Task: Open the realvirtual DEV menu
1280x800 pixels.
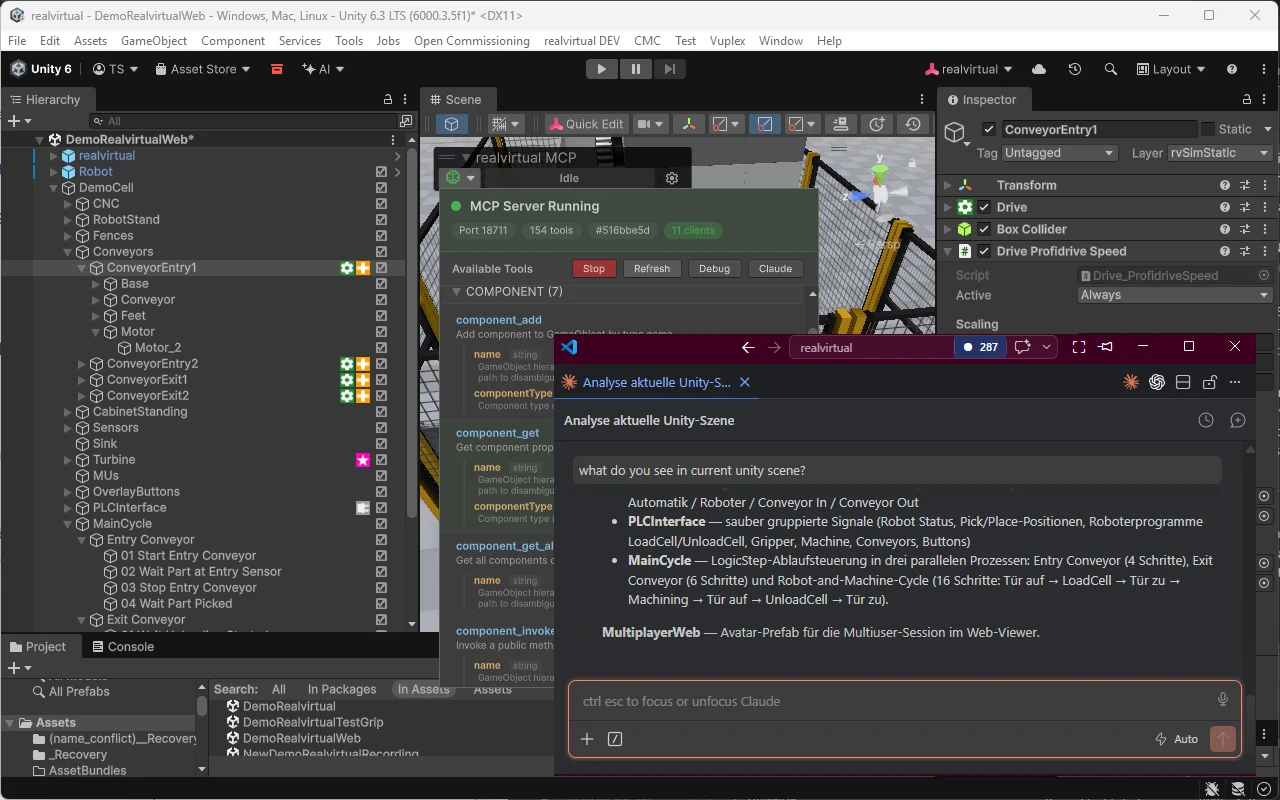Action: [582, 41]
